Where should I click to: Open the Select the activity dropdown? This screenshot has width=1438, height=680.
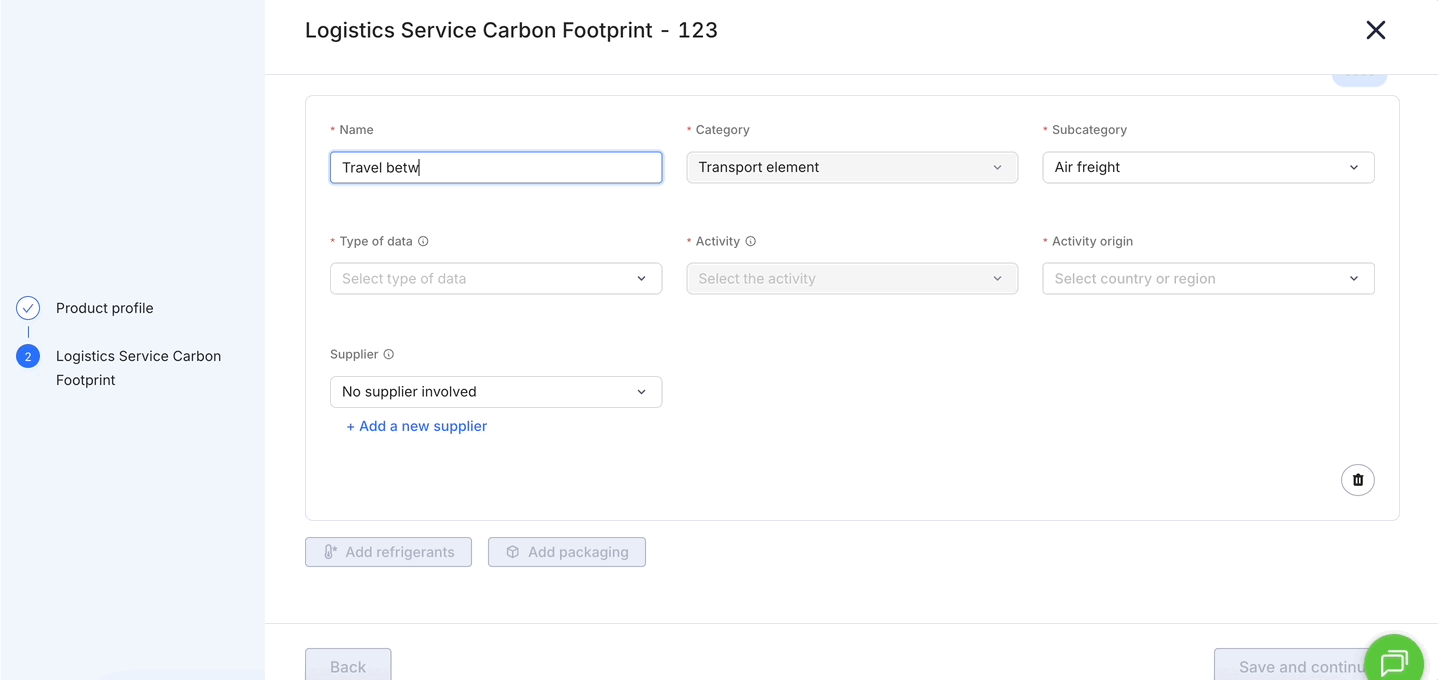point(851,278)
